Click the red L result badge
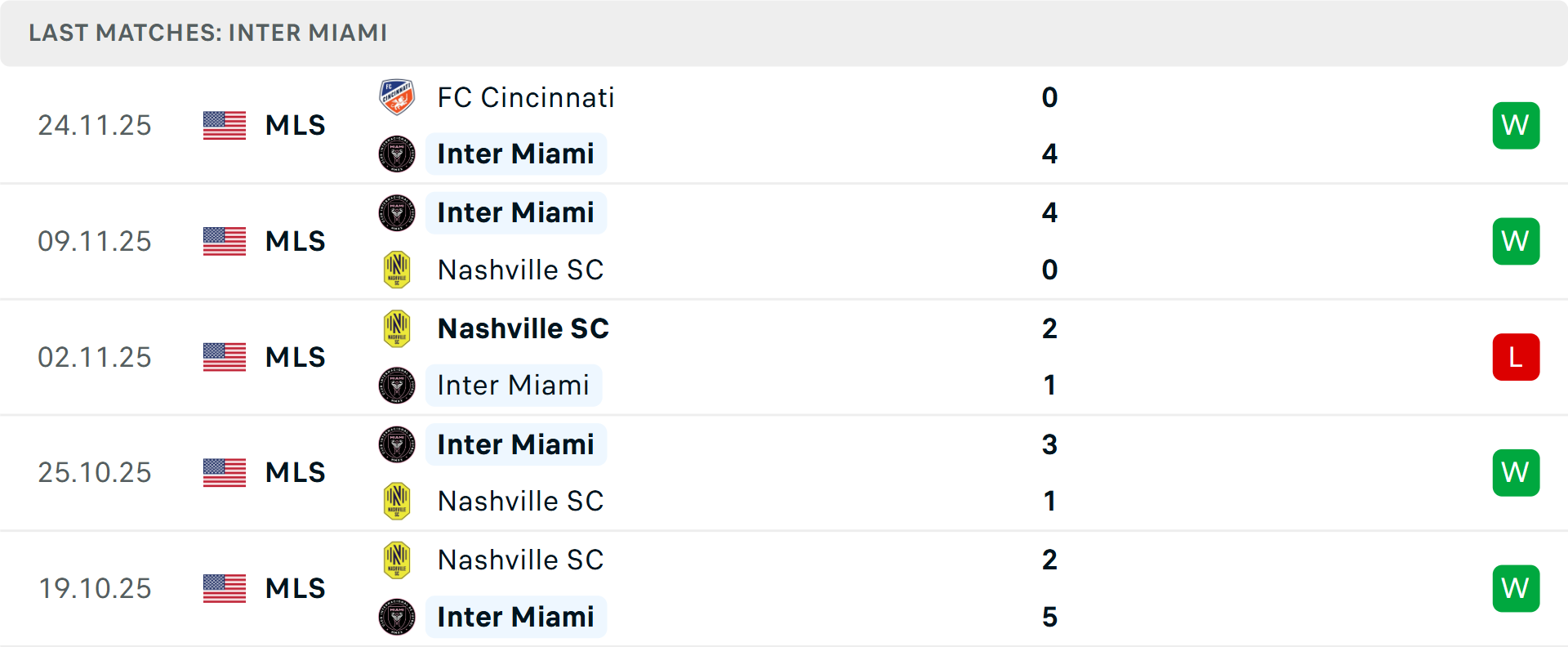1568x647 pixels. (x=1516, y=357)
